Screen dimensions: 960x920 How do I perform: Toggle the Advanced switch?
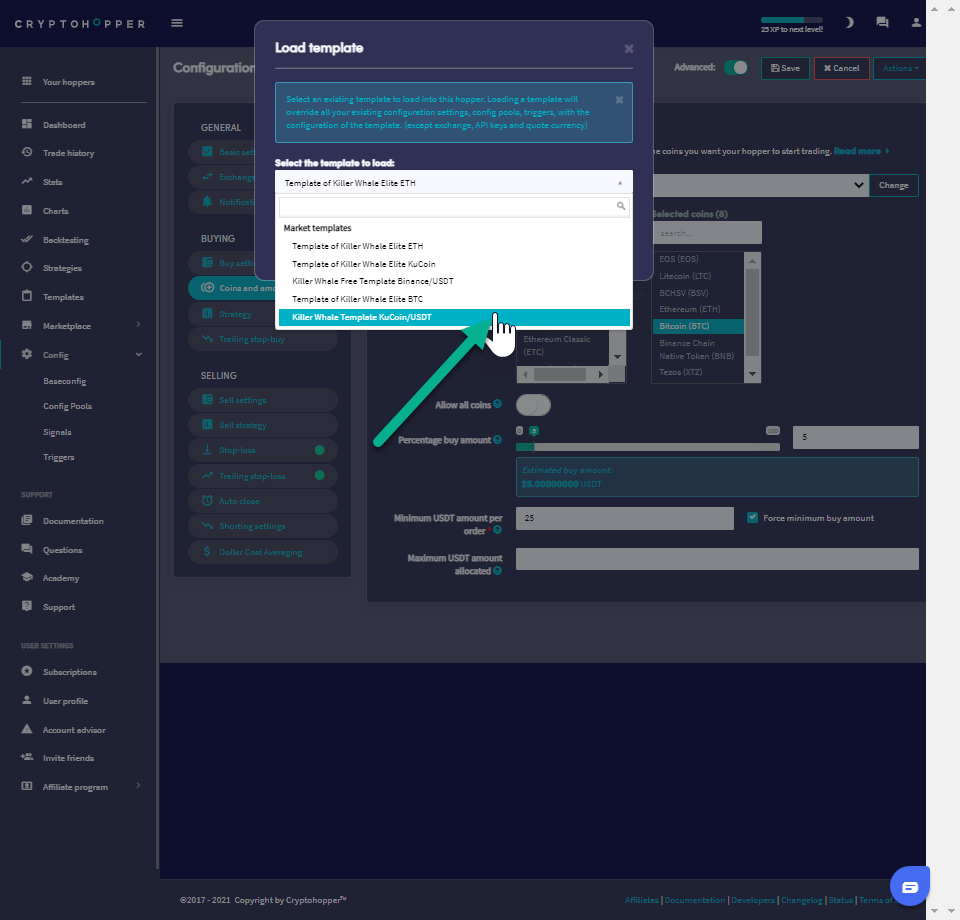737,68
